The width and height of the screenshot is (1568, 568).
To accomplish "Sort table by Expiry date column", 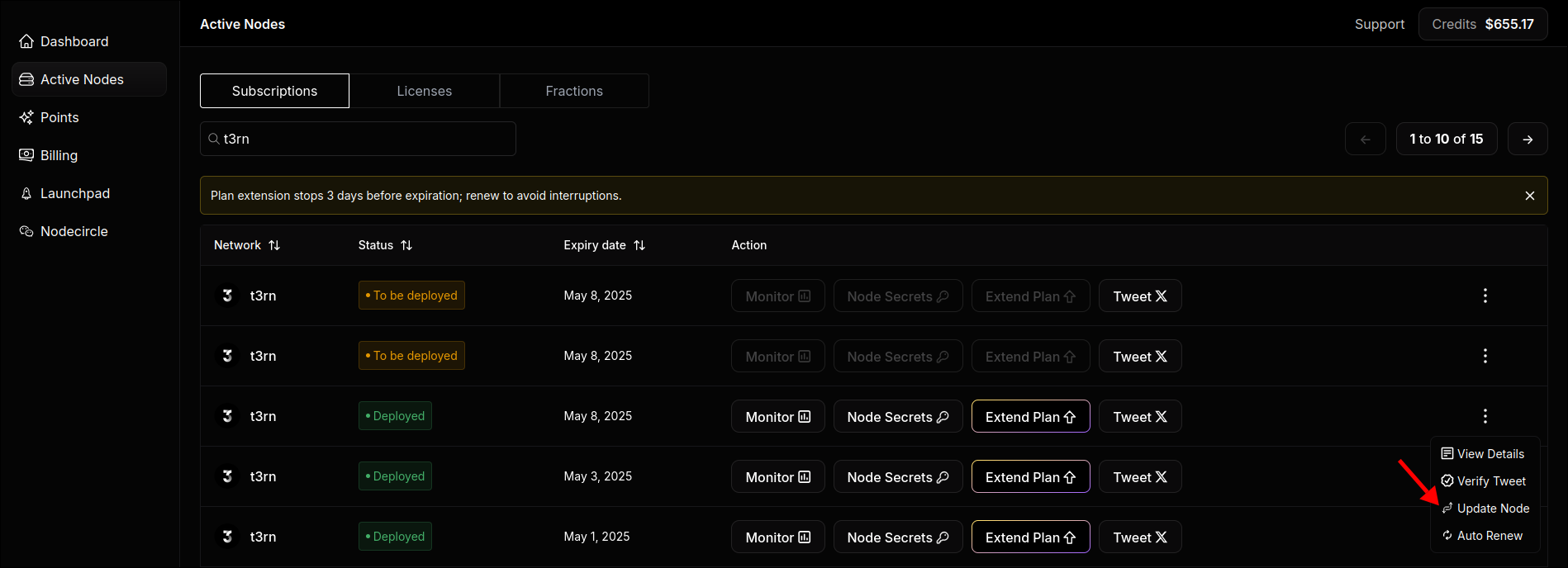I will coord(604,245).
